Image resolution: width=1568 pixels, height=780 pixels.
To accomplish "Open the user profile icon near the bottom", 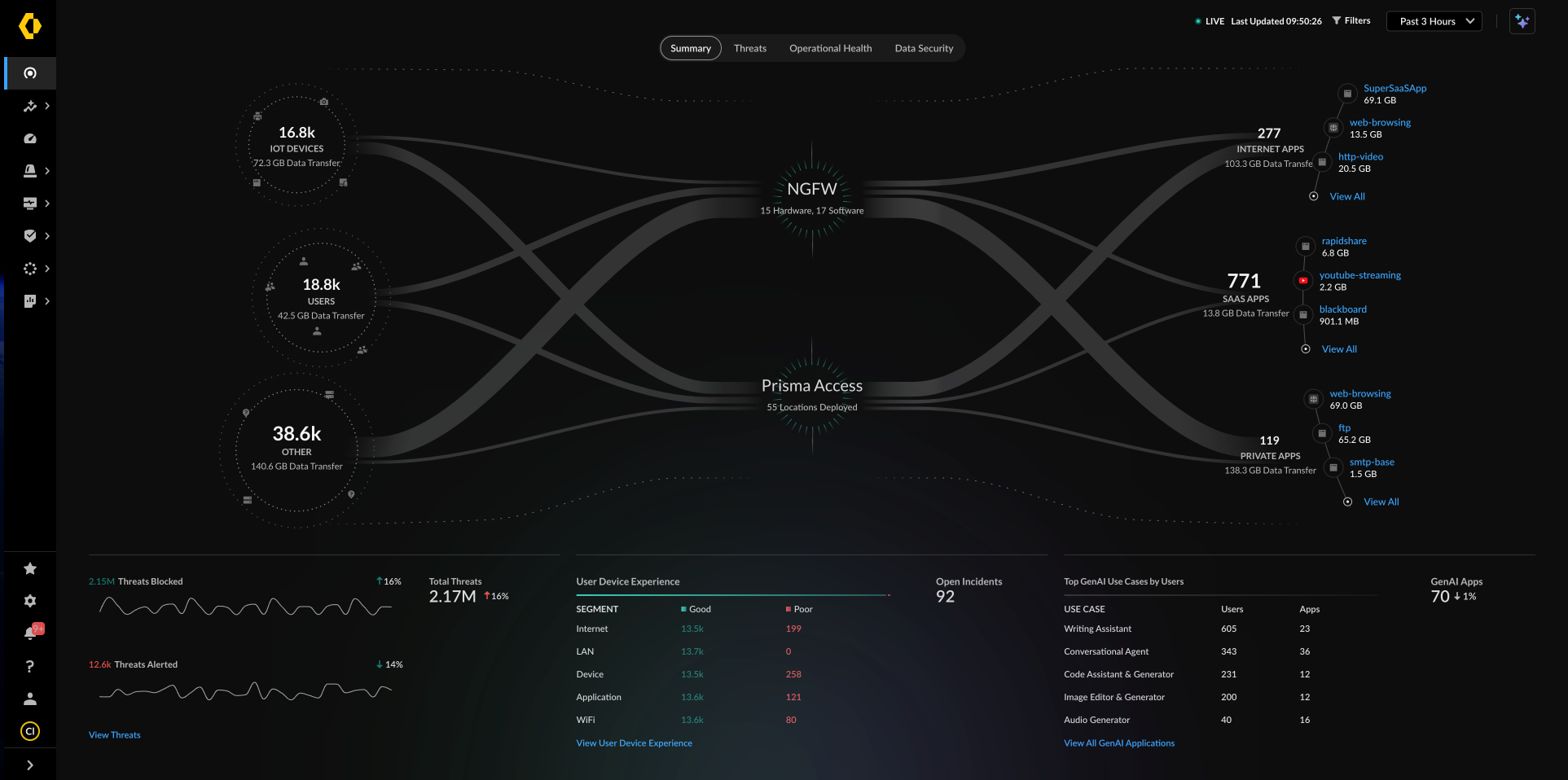I will click(x=30, y=698).
